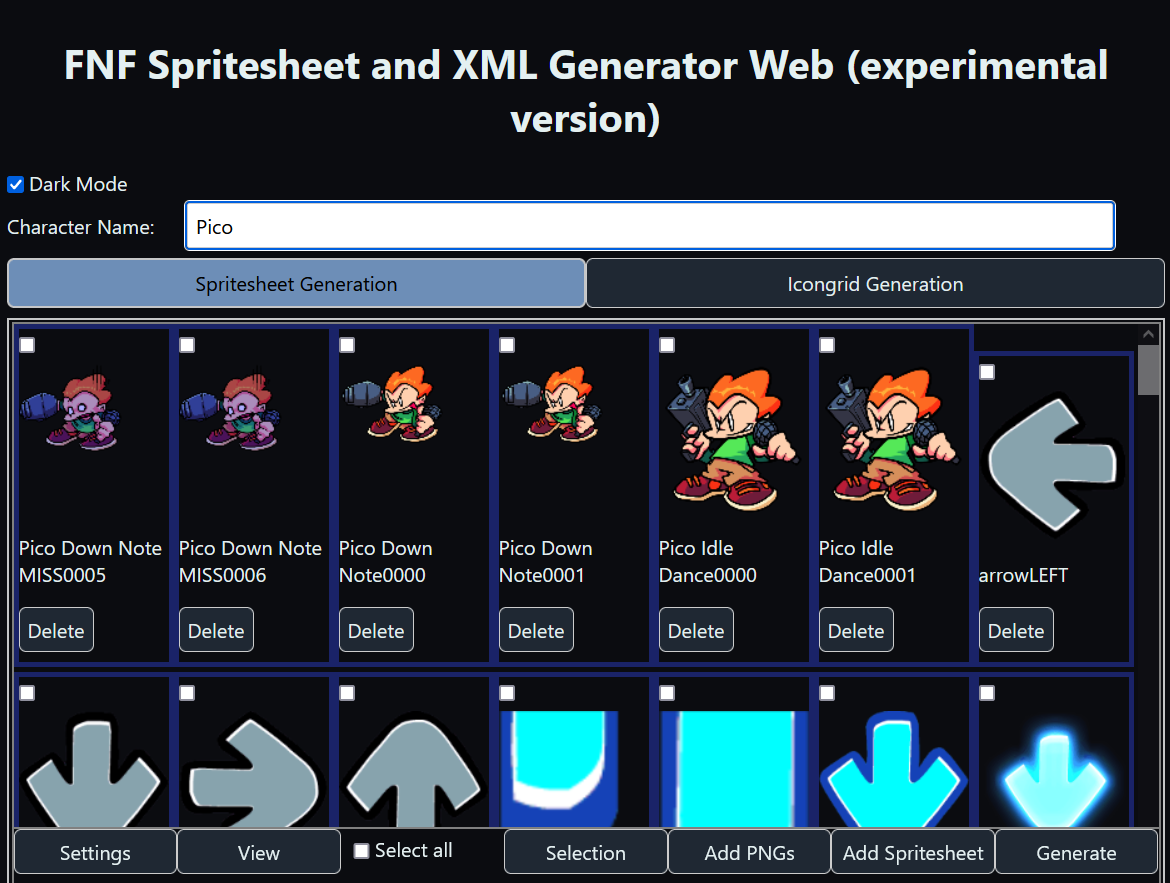This screenshot has width=1170, height=883.
Task: Click the gray right arrow sprite
Action: pos(252,771)
